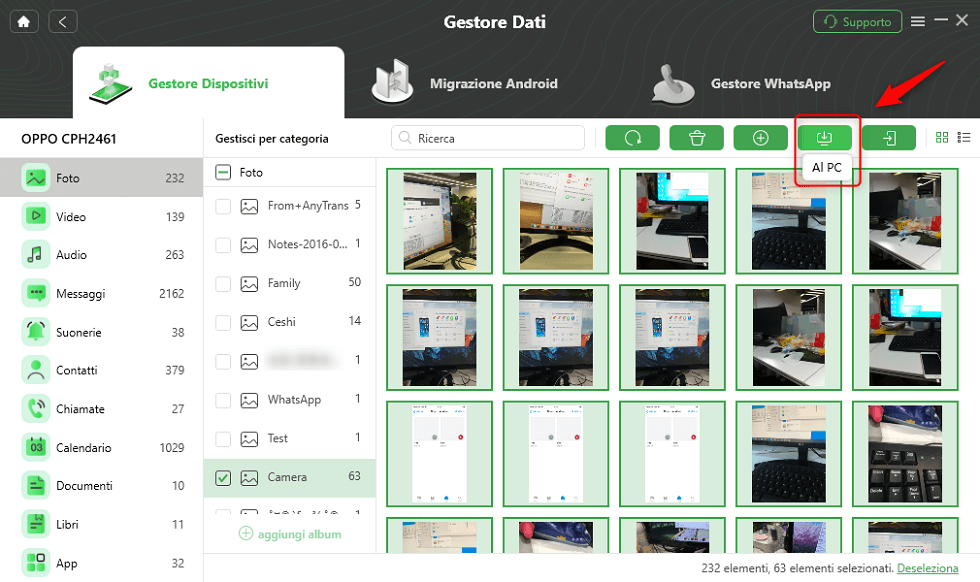Open Audio category in sidebar
This screenshot has width=980, height=582.
click(101, 254)
